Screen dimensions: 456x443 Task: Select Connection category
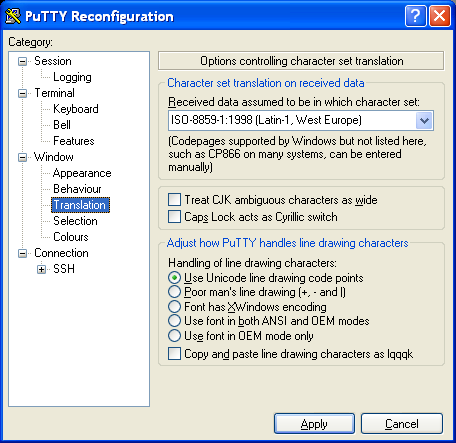coord(61,253)
